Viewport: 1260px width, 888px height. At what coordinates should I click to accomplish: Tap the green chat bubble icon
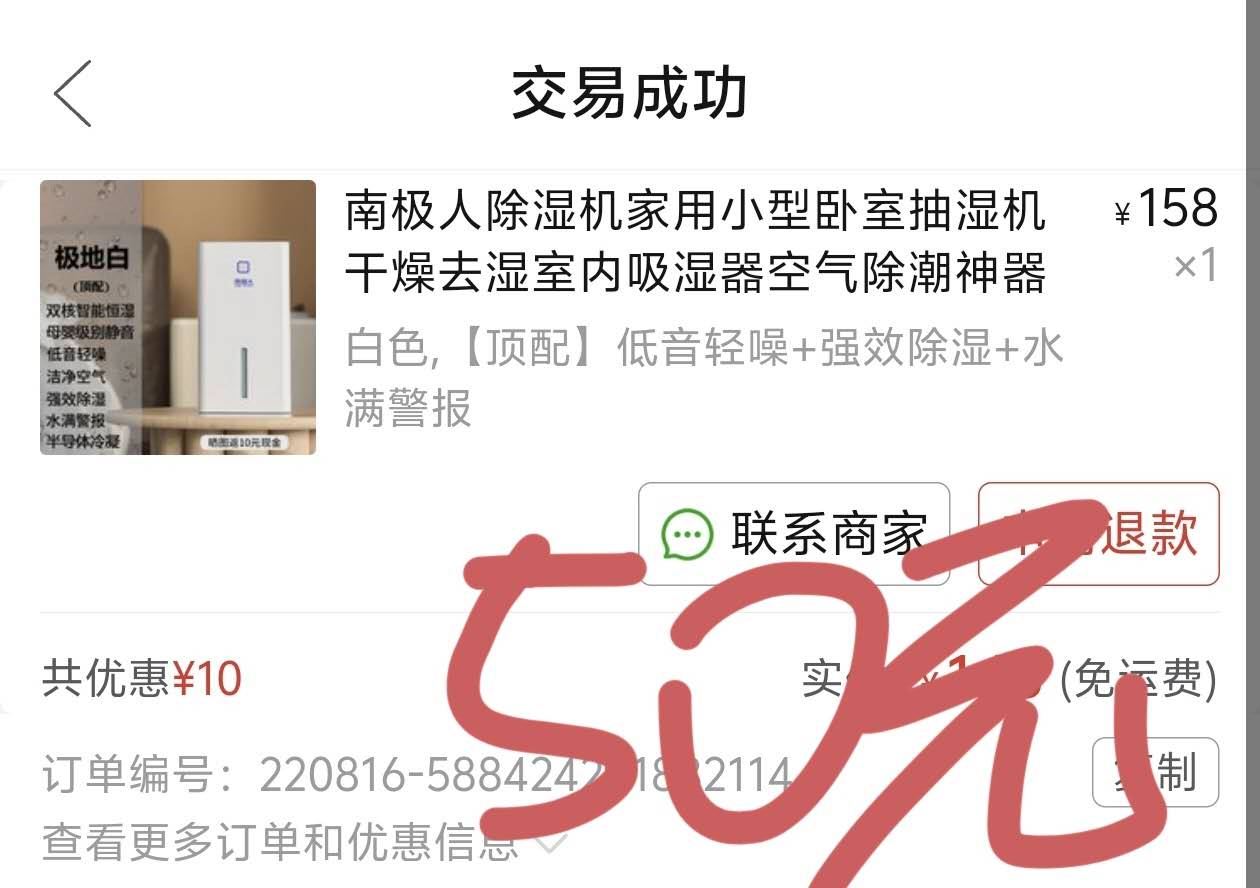coord(687,535)
